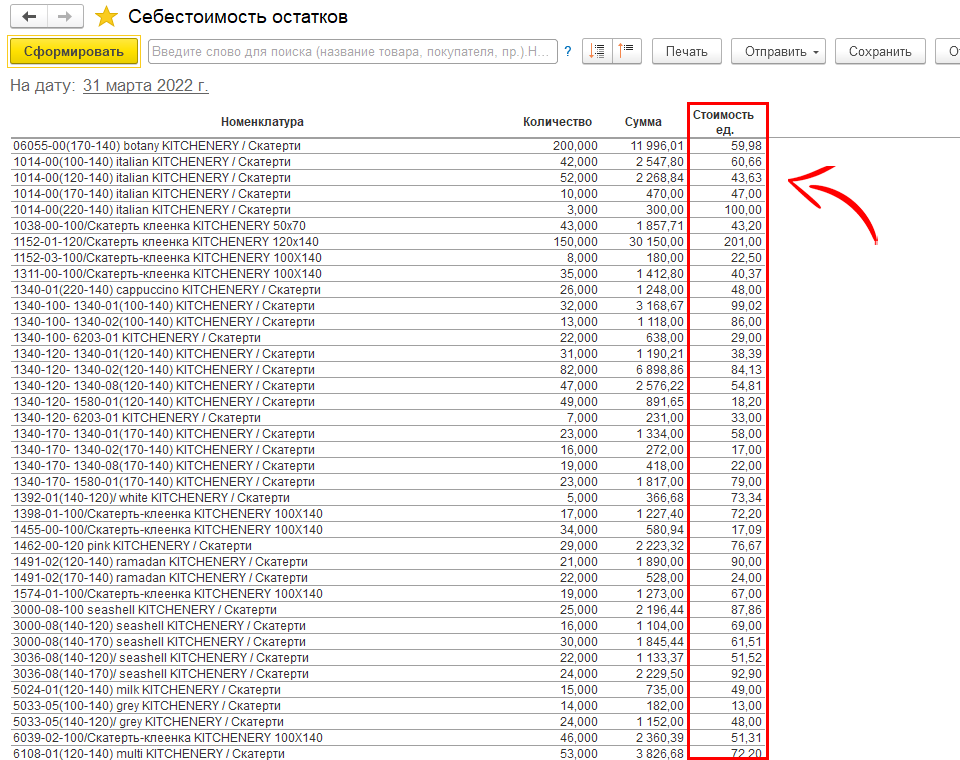Select row 06055-00(170-140) botany KITCHENERY
The image size is (960, 760).
157,146
